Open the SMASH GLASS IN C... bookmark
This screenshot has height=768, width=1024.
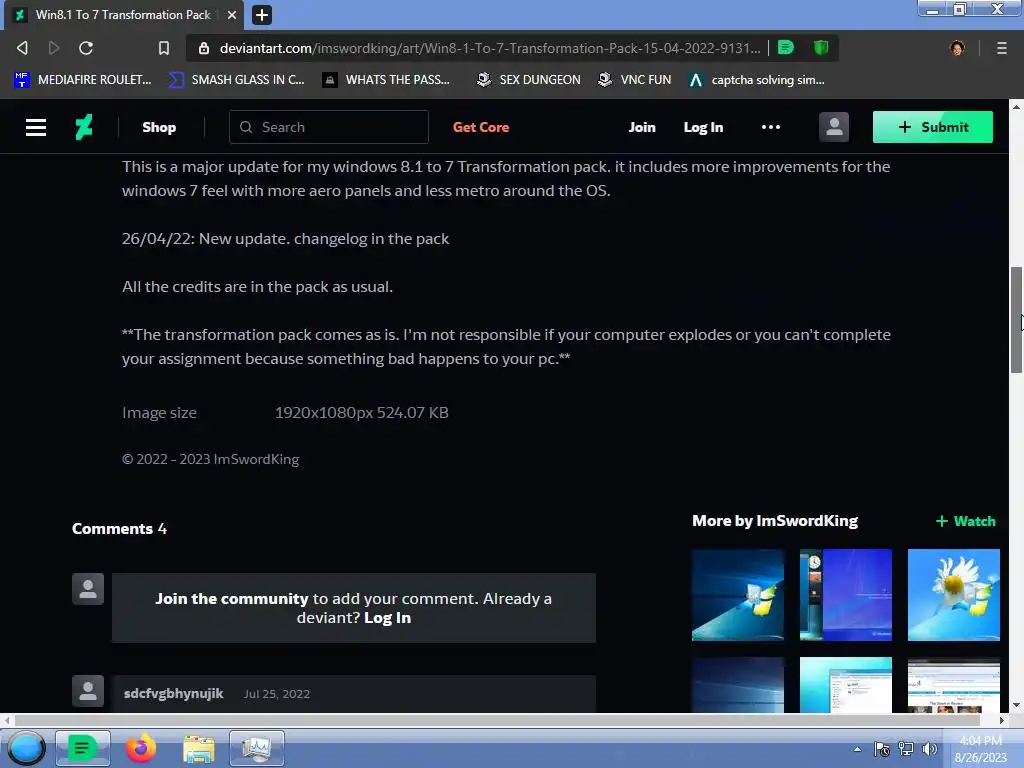click(236, 80)
